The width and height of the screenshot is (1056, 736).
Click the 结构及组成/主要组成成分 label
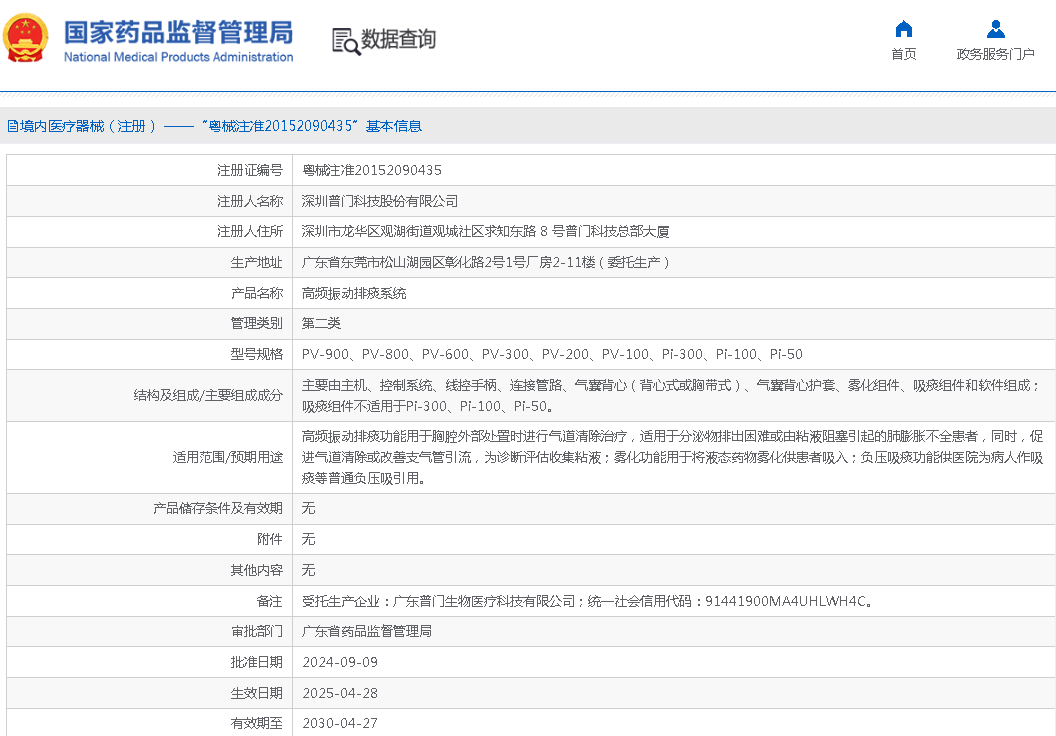(x=208, y=395)
